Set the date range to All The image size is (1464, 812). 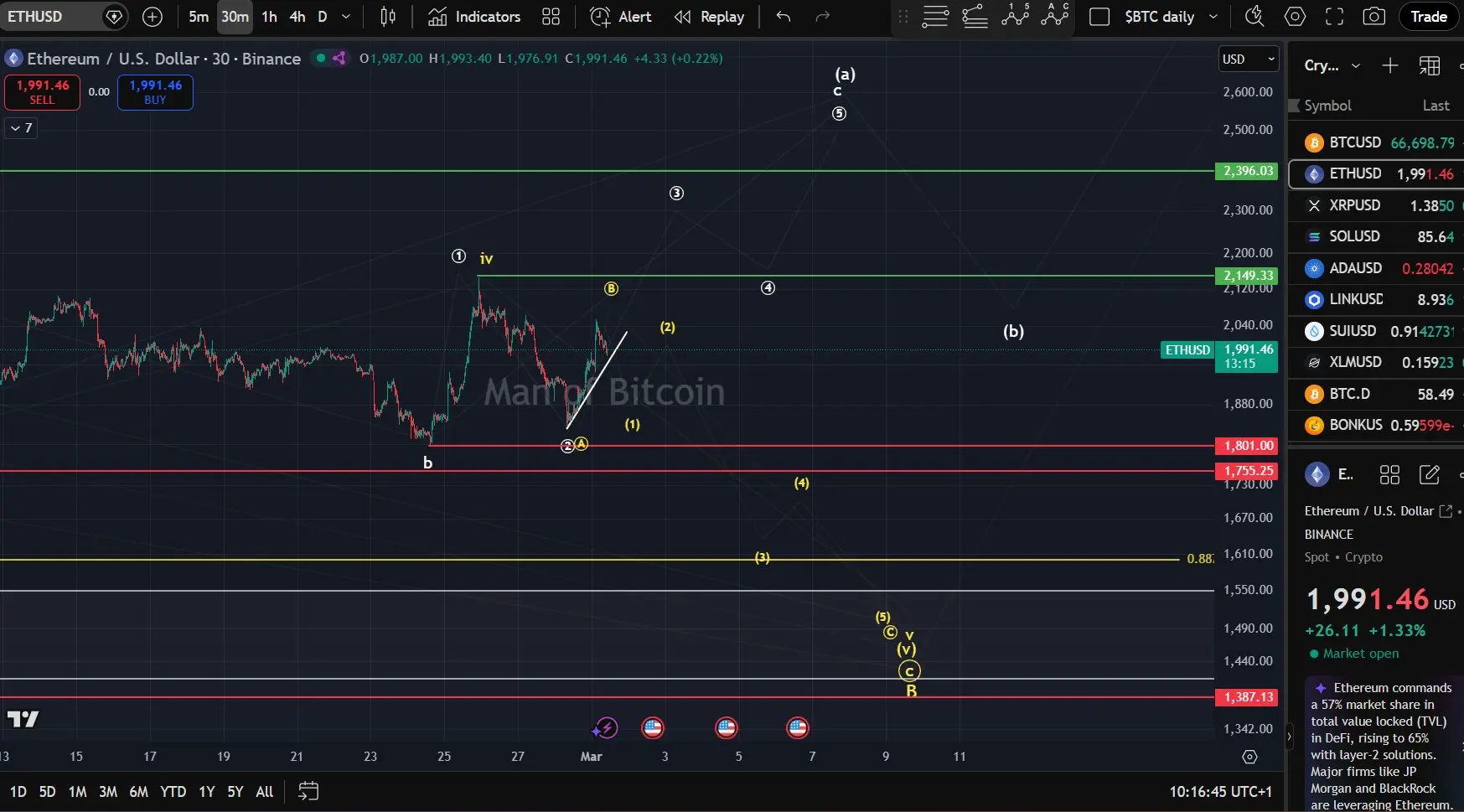click(264, 792)
